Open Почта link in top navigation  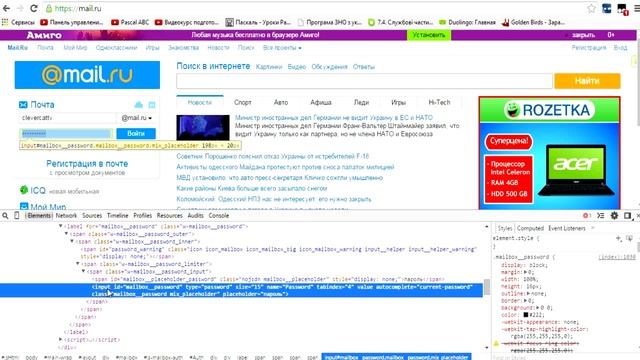pos(45,48)
